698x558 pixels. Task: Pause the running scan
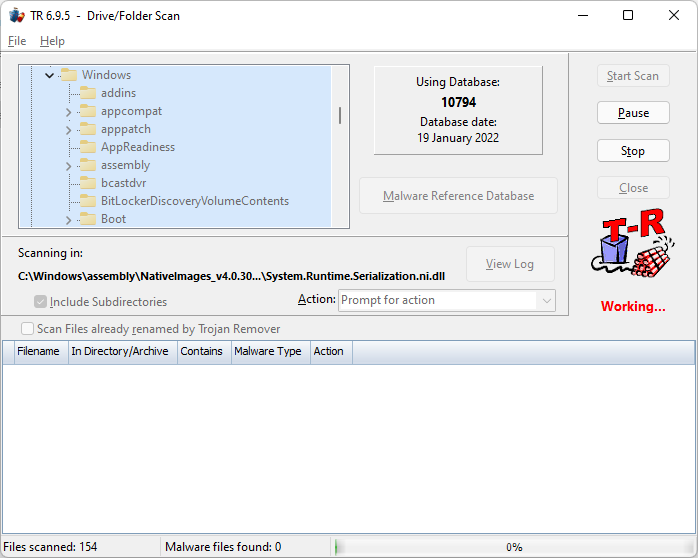point(633,113)
